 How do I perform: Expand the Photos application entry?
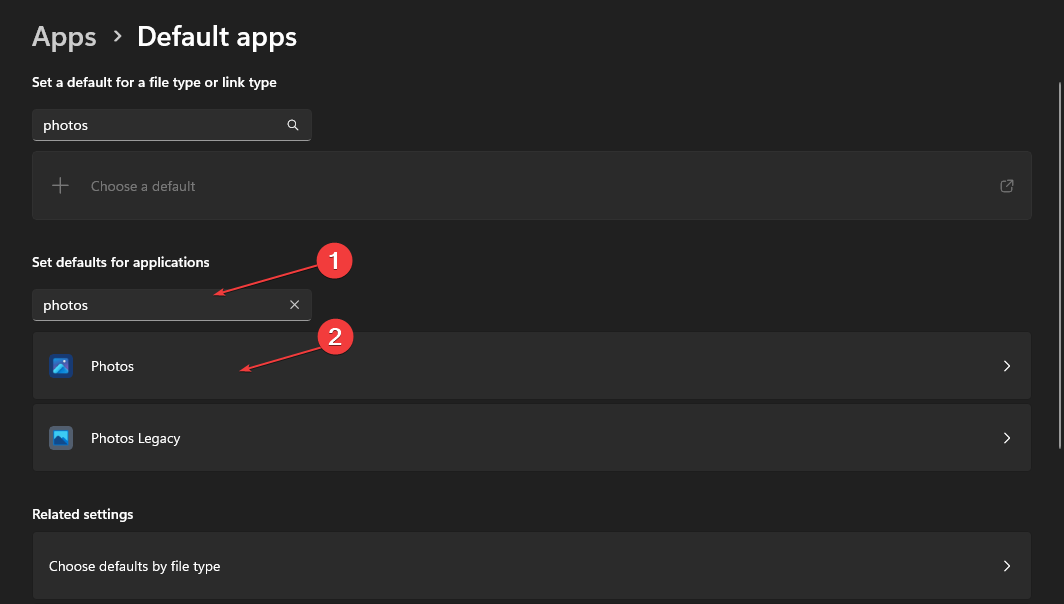click(530, 366)
